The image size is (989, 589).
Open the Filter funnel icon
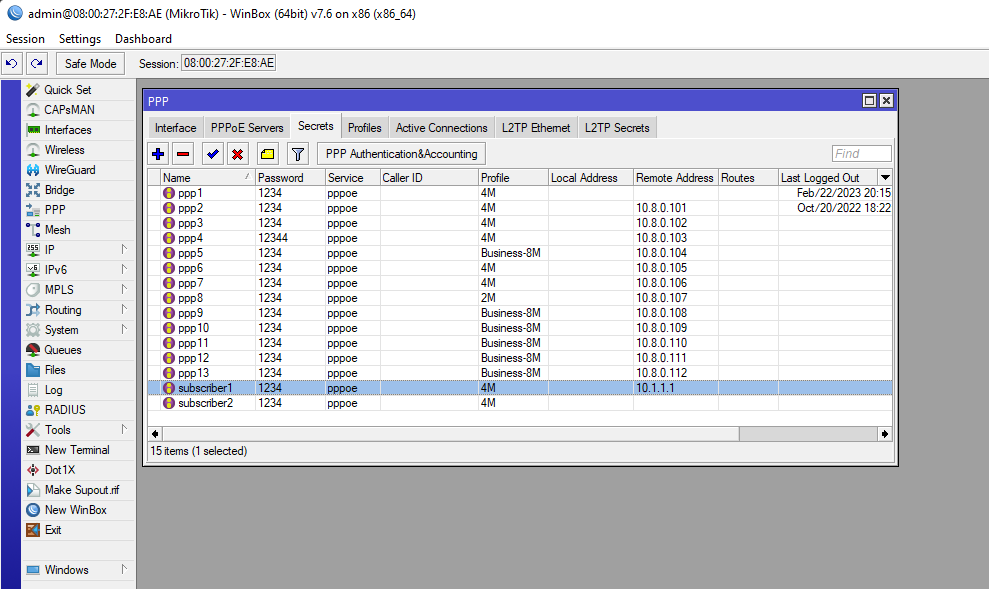pos(298,154)
